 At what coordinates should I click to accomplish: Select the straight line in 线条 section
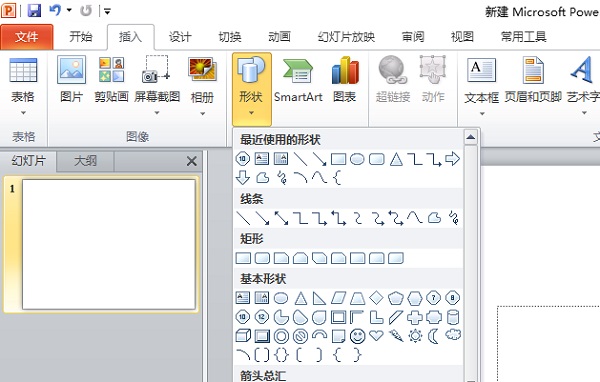(x=243, y=218)
